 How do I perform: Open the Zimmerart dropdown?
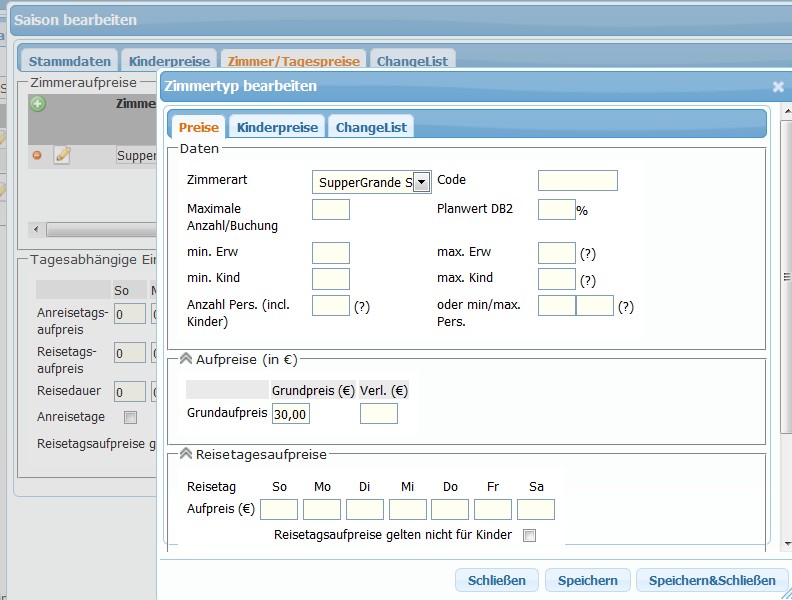point(421,181)
